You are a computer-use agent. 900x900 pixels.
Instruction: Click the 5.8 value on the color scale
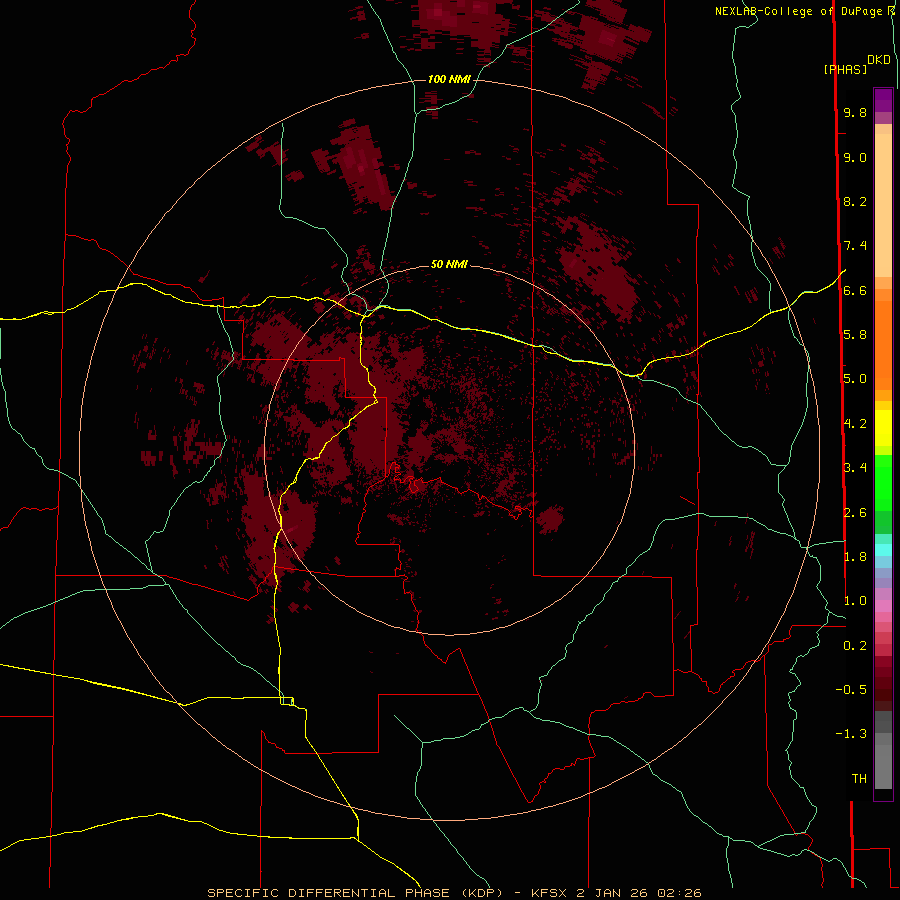tap(855, 335)
